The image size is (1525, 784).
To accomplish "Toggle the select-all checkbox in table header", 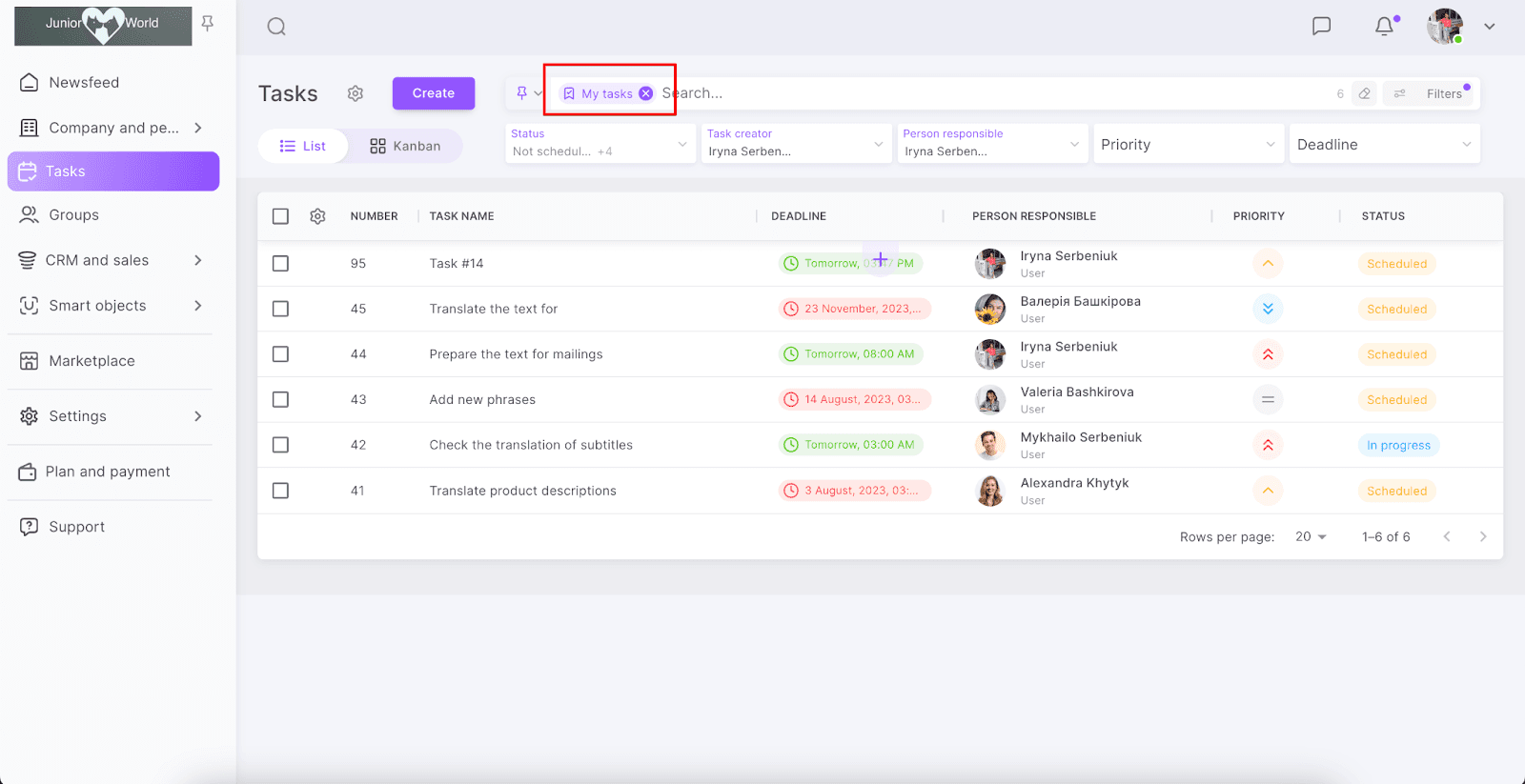I will (x=280, y=216).
